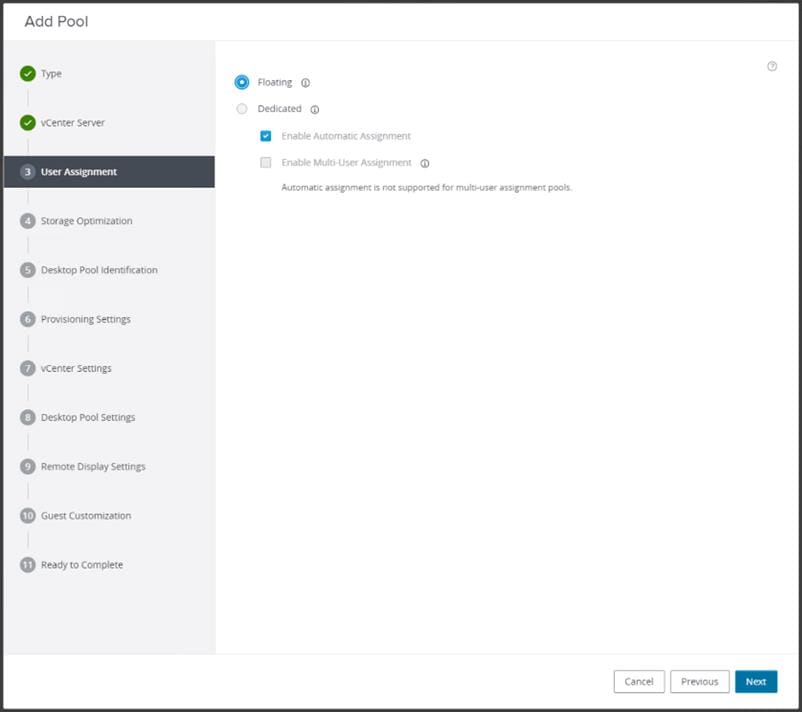802x712 pixels.
Task: Click the Next button
Action: pos(756,682)
